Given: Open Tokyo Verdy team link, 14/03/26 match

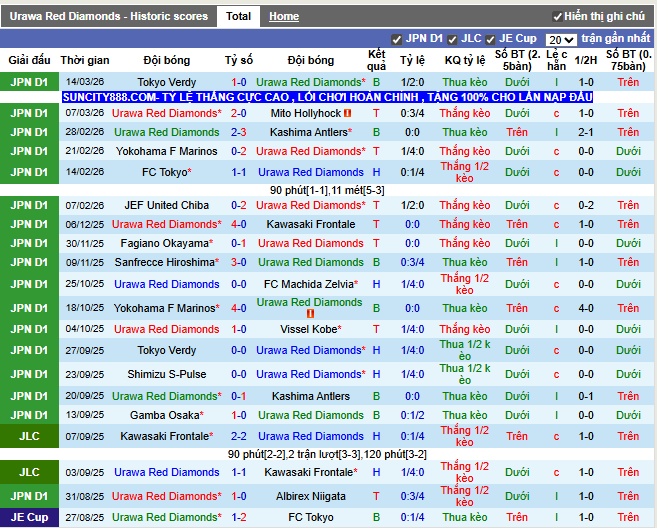Looking at the screenshot, I should click(167, 82).
